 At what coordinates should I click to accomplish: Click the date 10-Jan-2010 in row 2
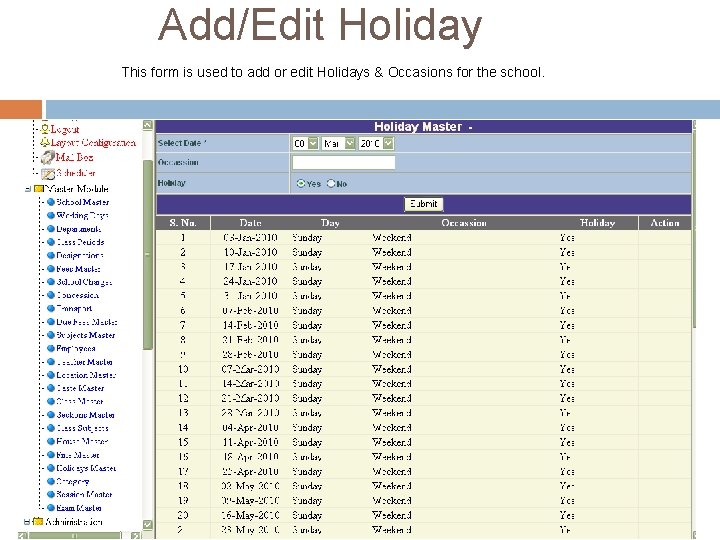tap(250, 252)
